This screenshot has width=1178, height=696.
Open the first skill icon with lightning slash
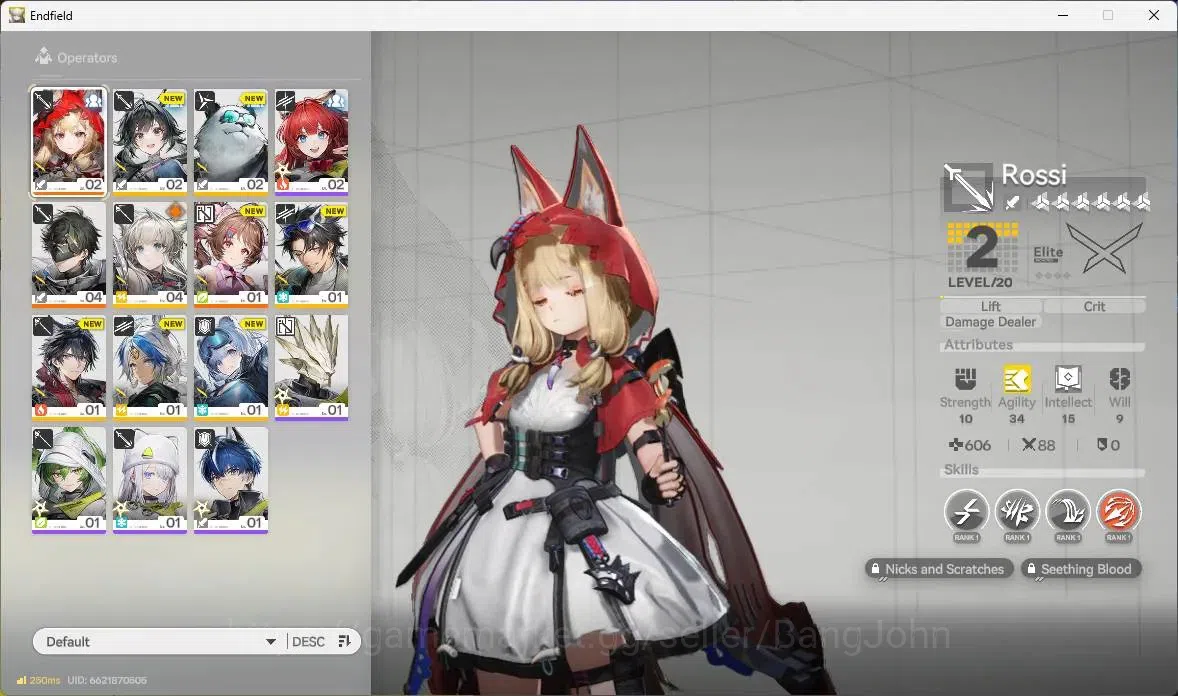pyautogui.click(x=966, y=512)
